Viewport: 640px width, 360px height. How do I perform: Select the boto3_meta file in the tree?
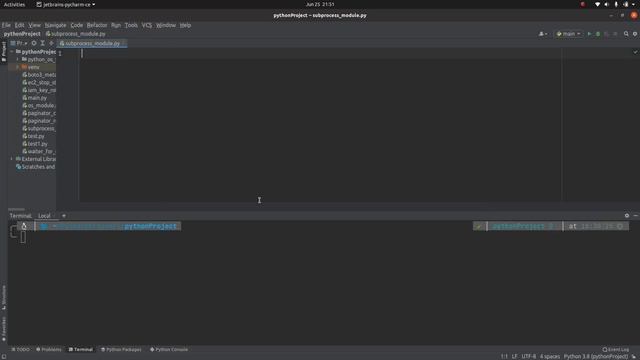point(39,75)
